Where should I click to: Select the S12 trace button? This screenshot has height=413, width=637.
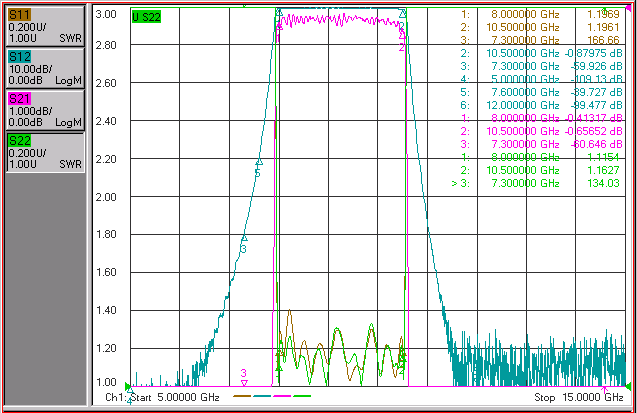point(46,68)
